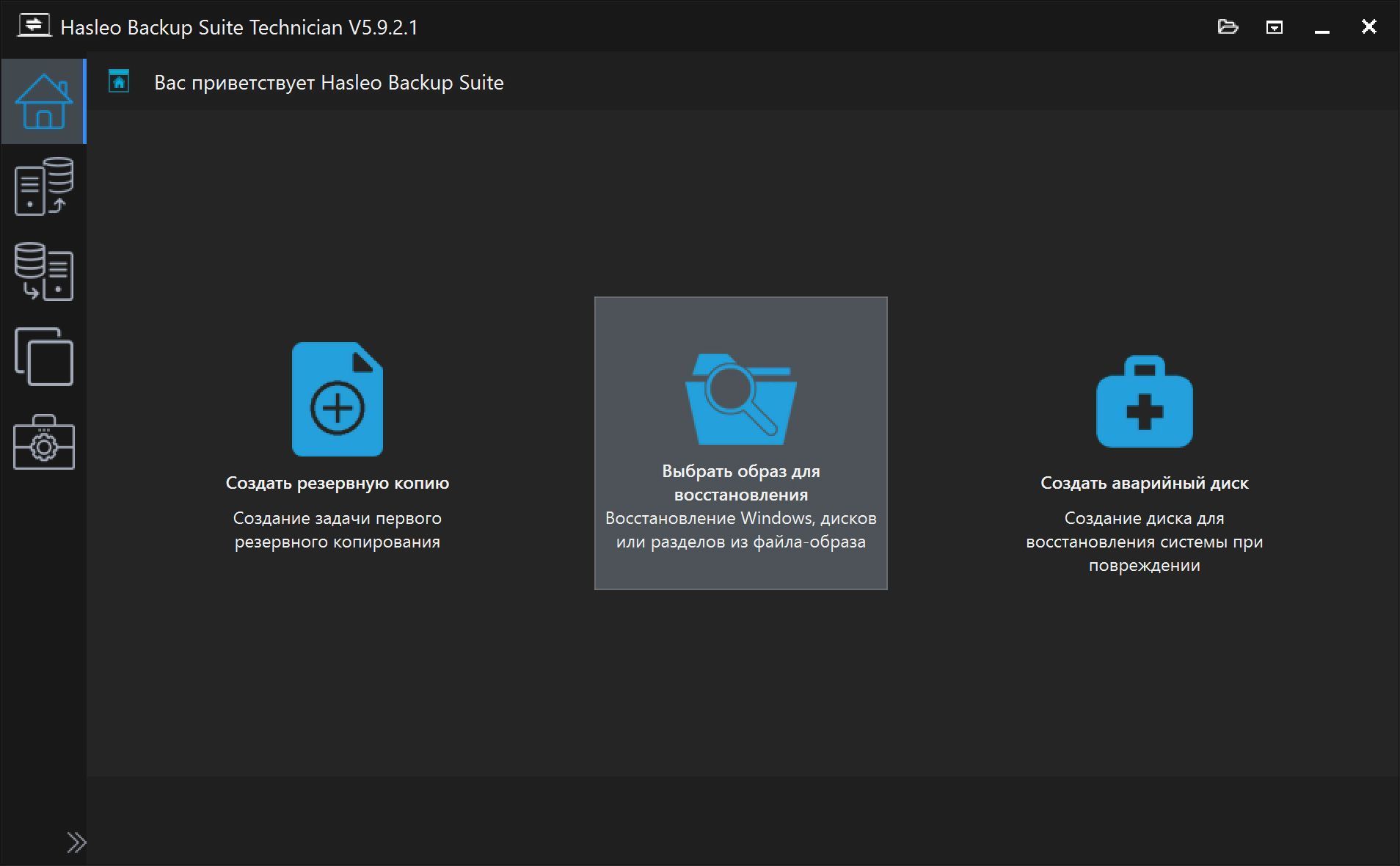Open the Clone section in the sidebar

[x=43, y=357]
